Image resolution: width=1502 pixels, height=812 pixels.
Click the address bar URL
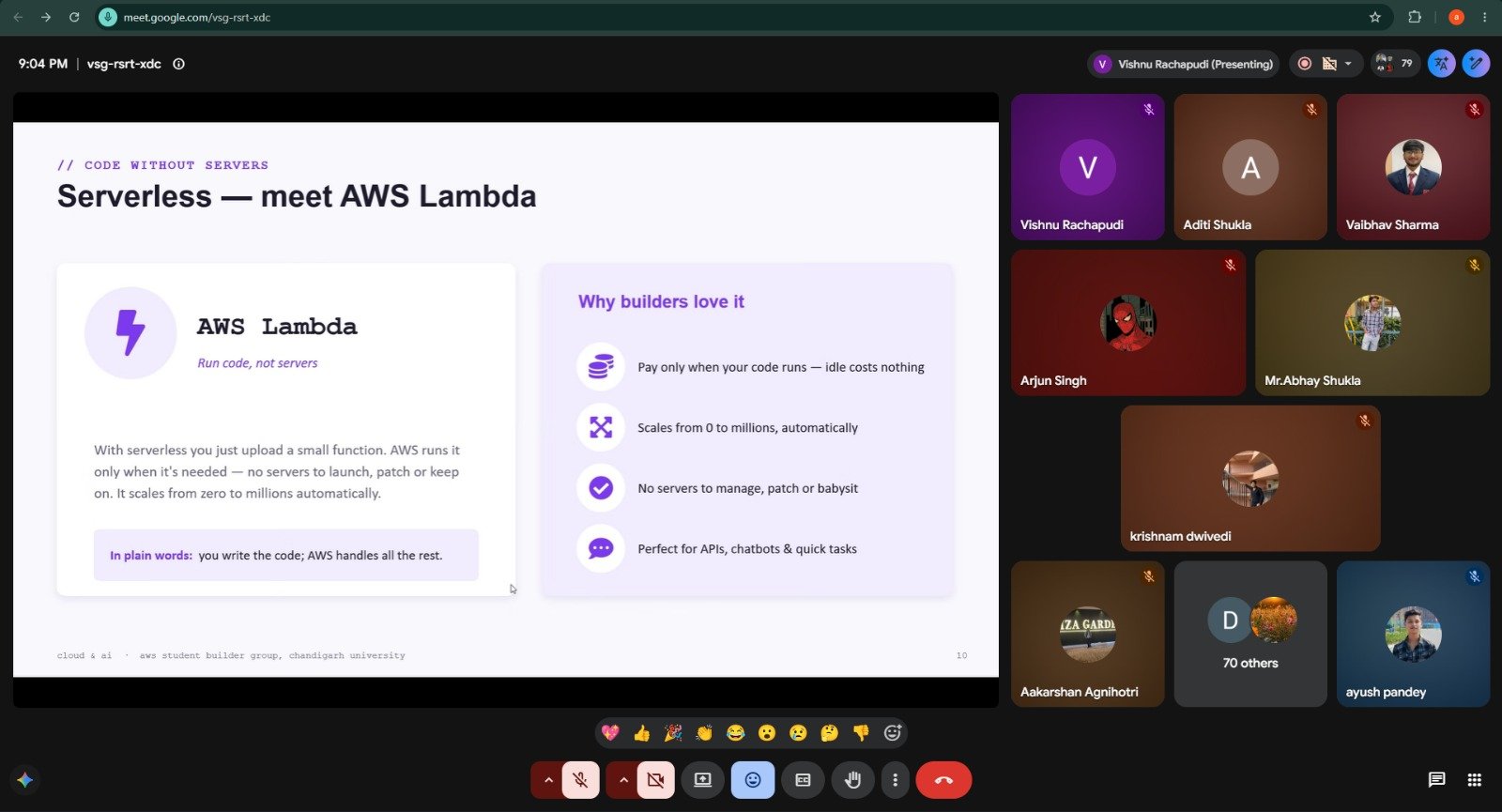[x=197, y=17]
